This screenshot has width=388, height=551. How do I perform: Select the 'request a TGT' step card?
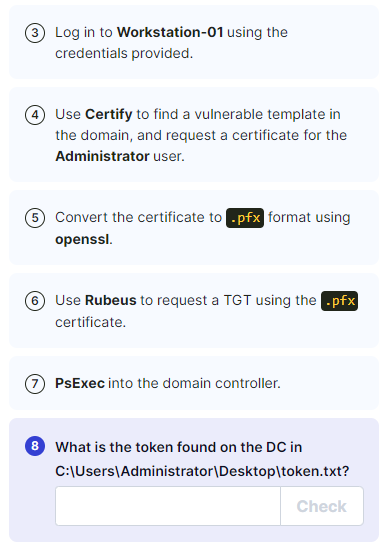(x=194, y=311)
